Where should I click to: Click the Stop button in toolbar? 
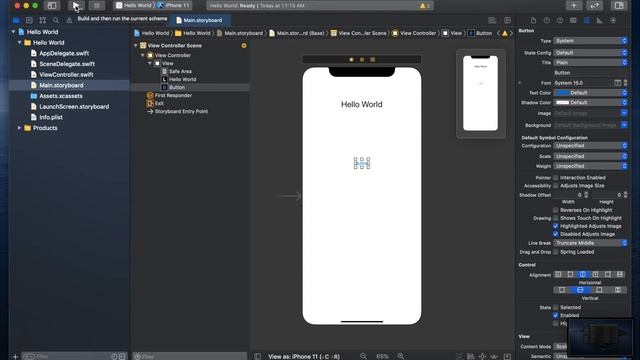97,6
